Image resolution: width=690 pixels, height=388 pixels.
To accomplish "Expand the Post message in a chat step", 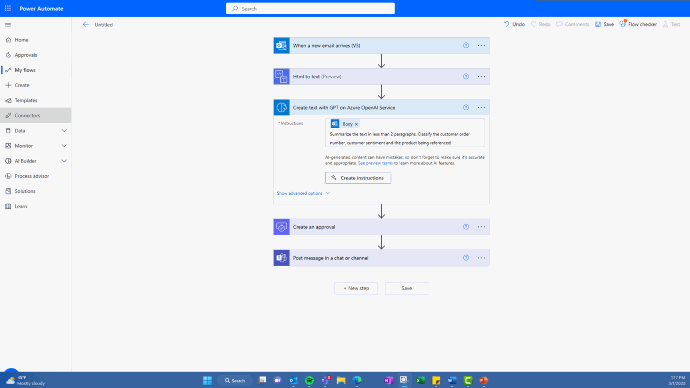I will click(382, 258).
